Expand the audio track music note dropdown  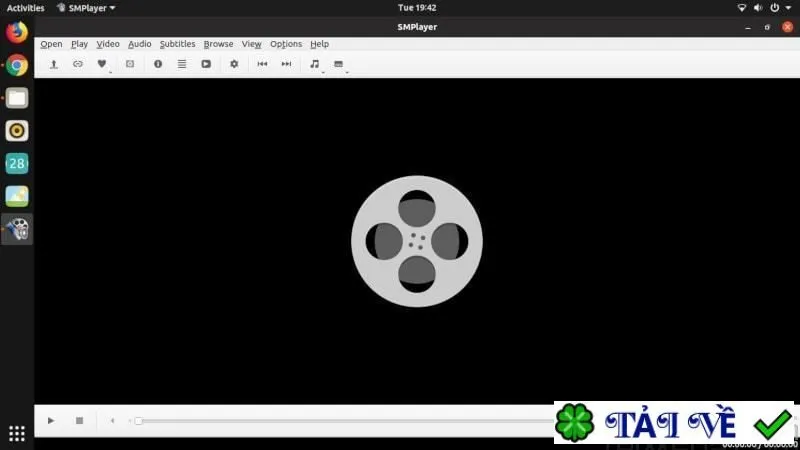tap(323, 72)
